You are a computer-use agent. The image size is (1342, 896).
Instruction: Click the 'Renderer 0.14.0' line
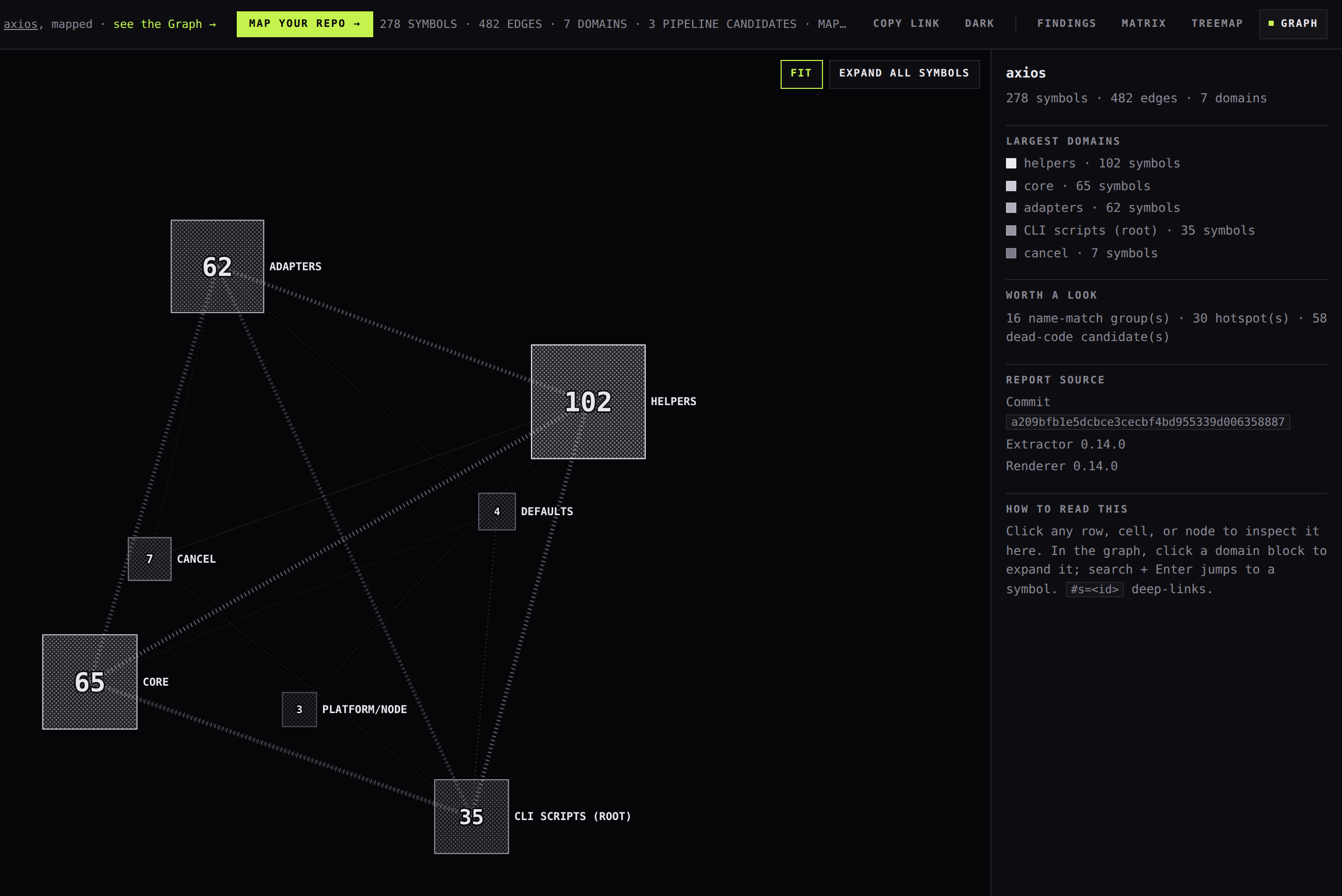click(x=1061, y=466)
